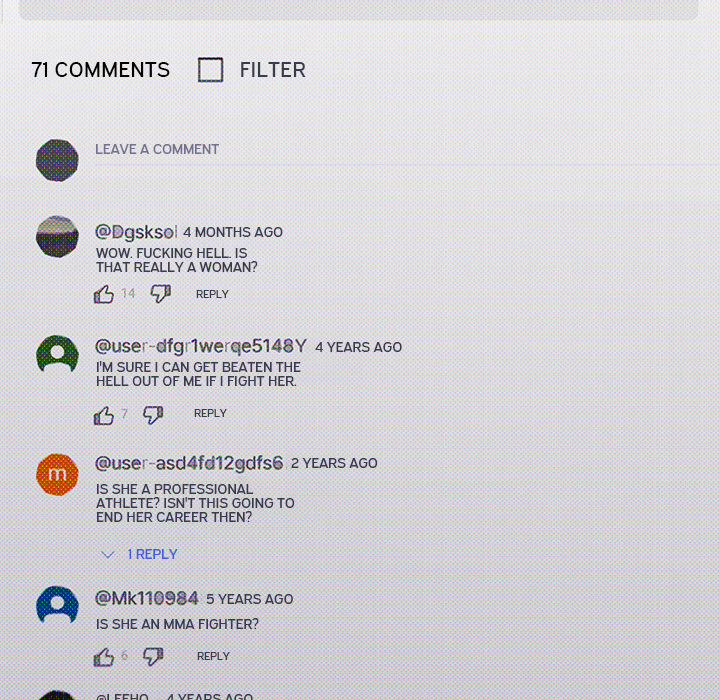Expand the 1 Reply thread
The height and width of the screenshot is (700, 720).
click(x=152, y=554)
